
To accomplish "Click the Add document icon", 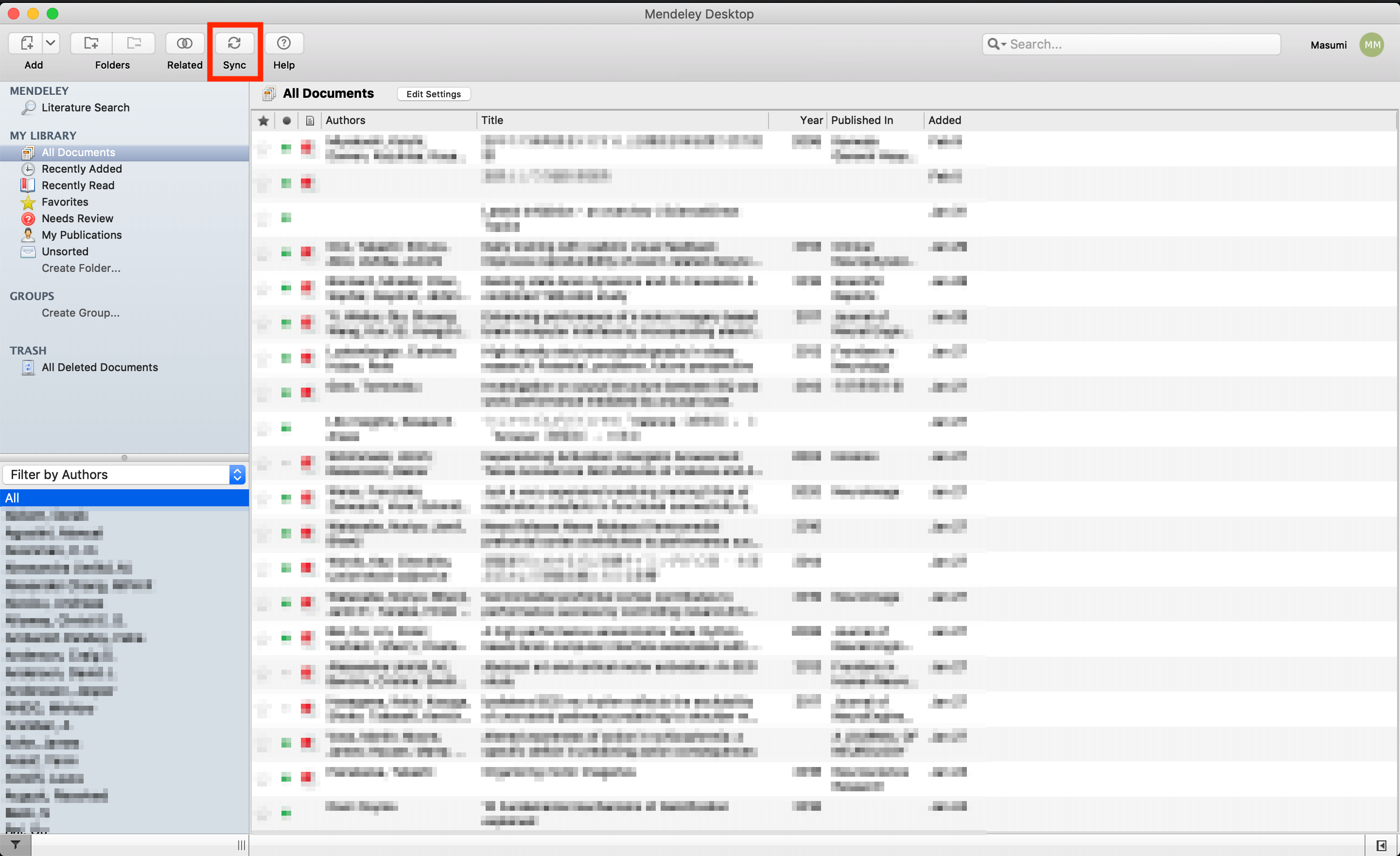I will (26, 43).
